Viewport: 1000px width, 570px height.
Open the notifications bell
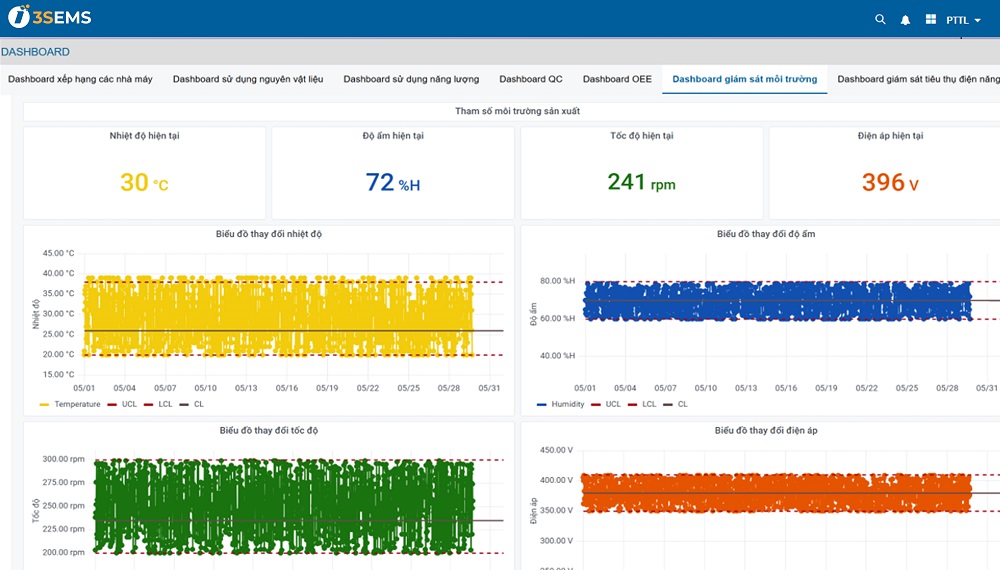pyautogui.click(x=905, y=20)
